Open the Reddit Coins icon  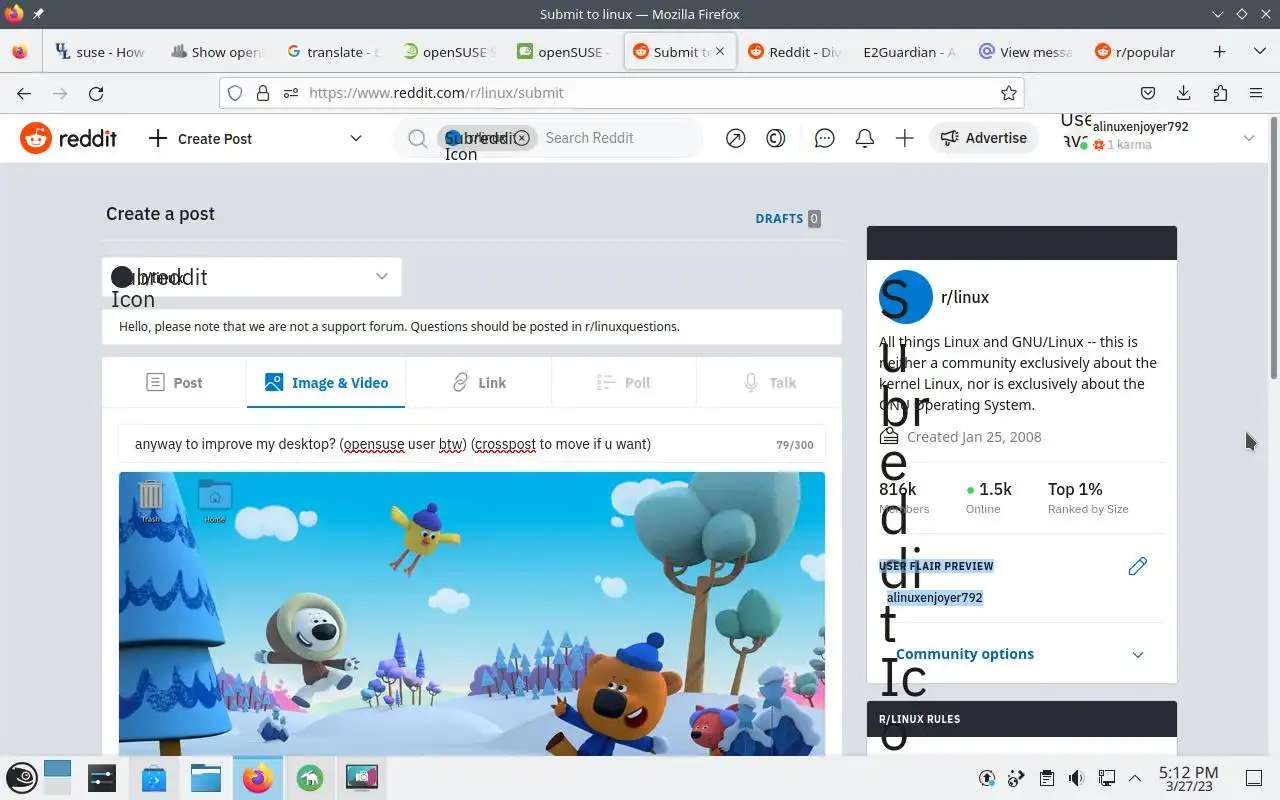[776, 139]
